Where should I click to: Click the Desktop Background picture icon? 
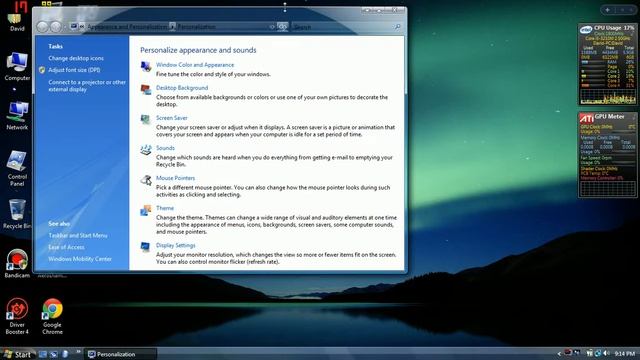point(146,89)
